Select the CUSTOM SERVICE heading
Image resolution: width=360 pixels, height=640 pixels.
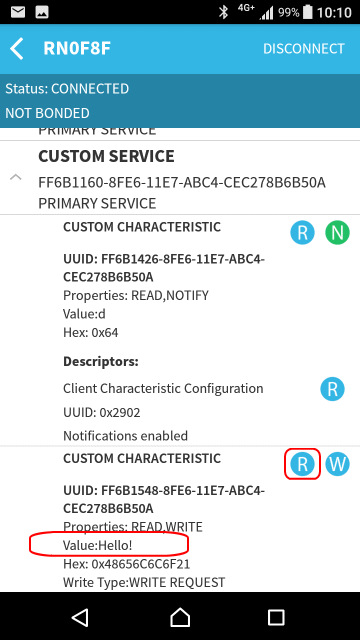click(107, 156)
